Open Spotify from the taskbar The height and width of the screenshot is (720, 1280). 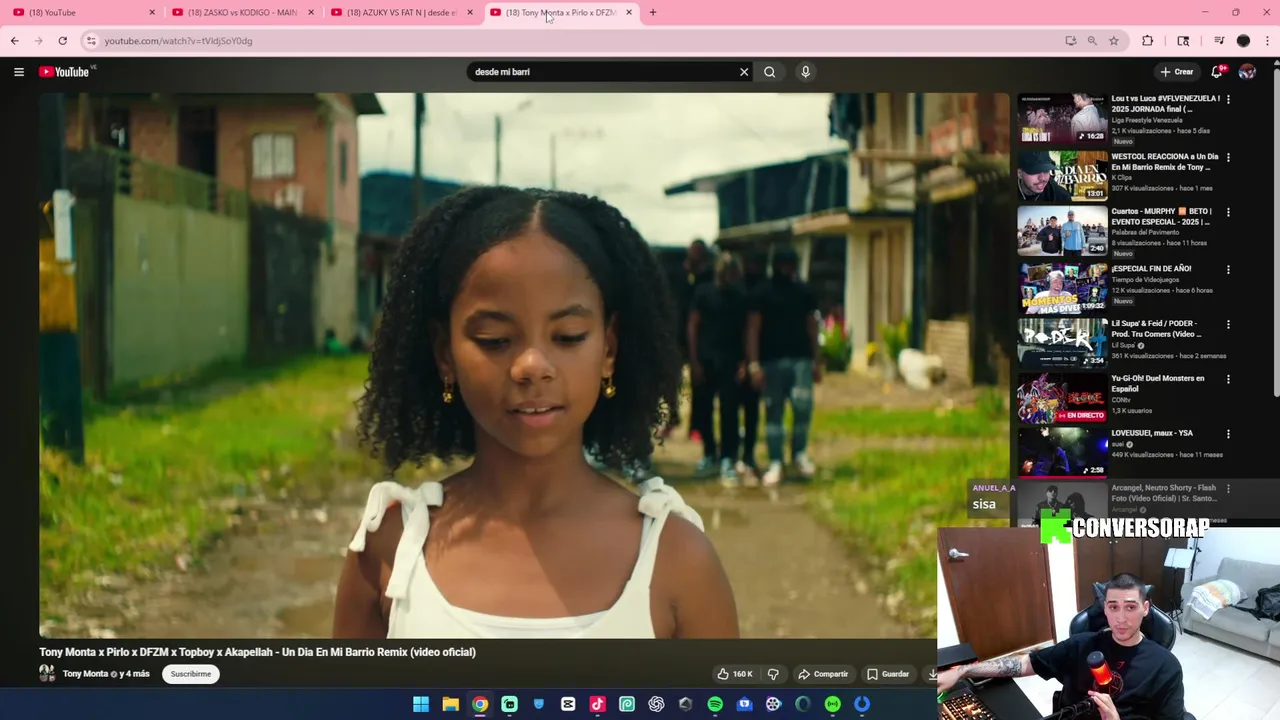(x=715, y=704)
